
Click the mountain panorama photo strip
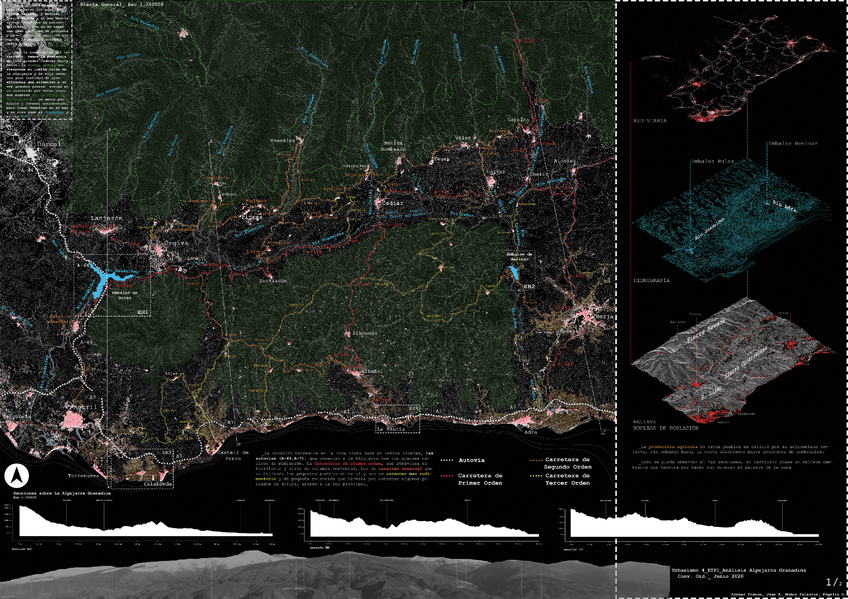coord(335,575)
